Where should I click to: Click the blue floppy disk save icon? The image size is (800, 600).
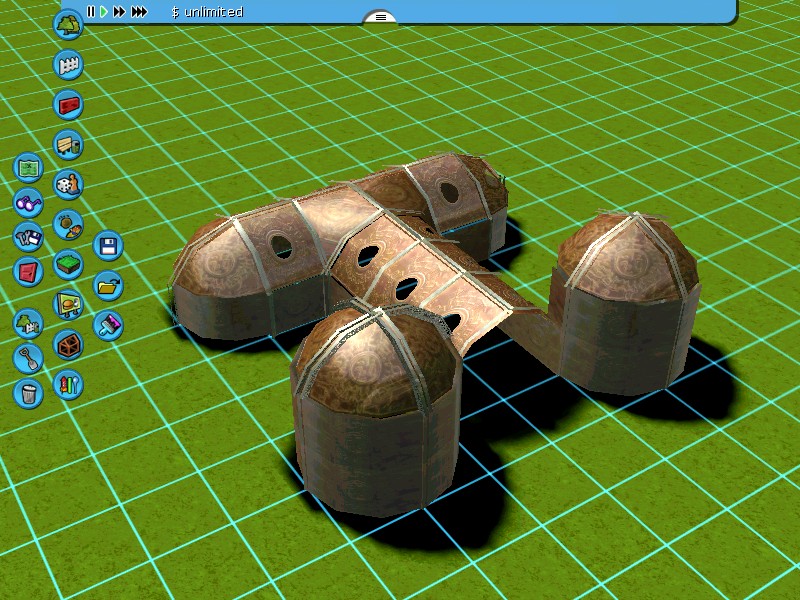click(x=107, y=245)
